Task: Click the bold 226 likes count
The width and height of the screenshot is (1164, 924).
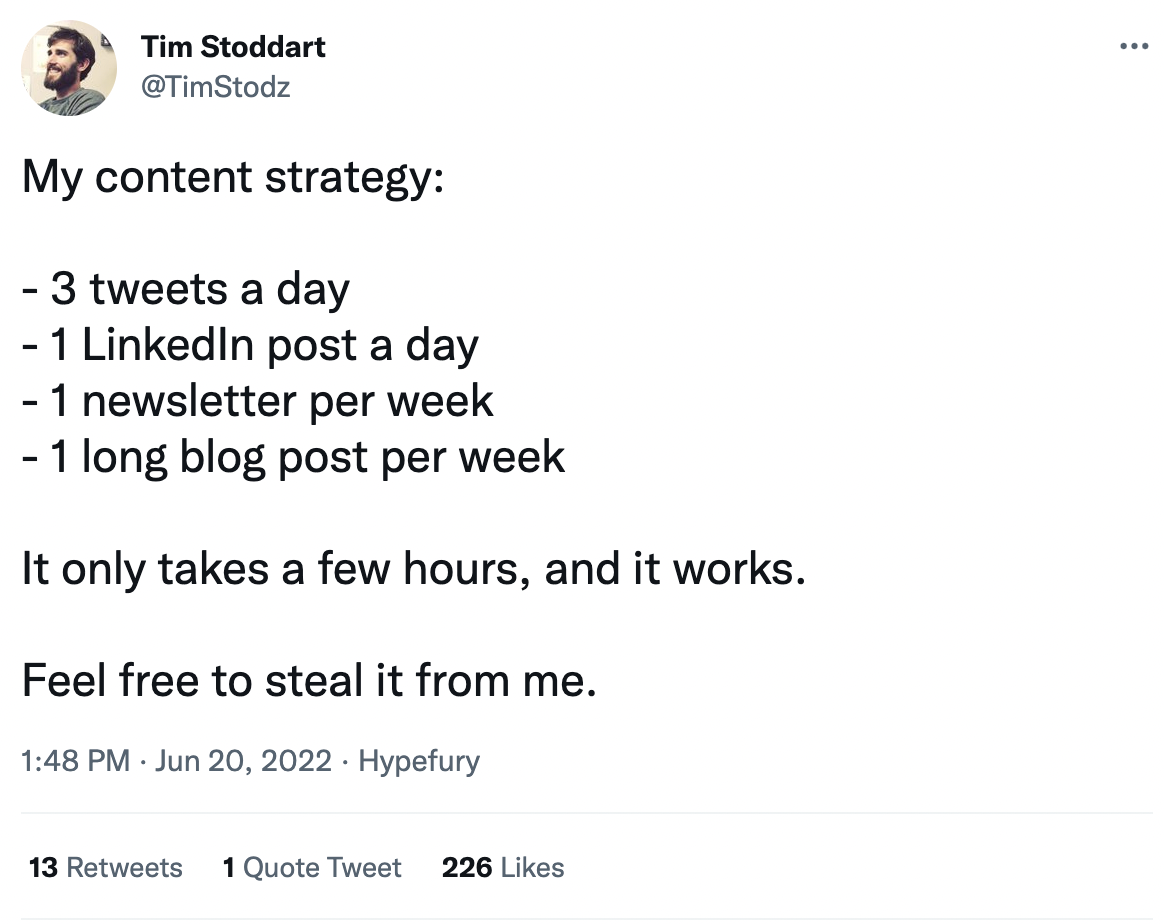Action: [x=467, y=867]
